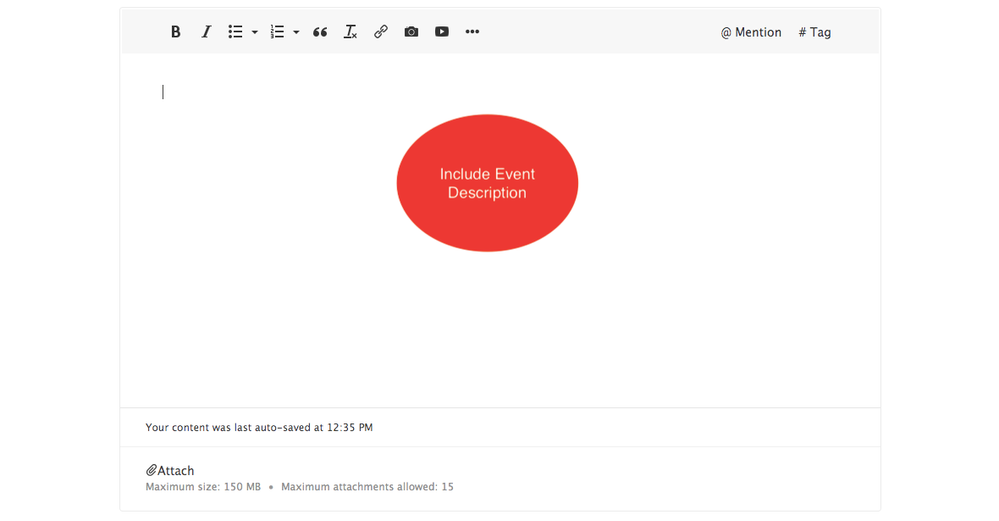Toggle italic formatting

206,32
